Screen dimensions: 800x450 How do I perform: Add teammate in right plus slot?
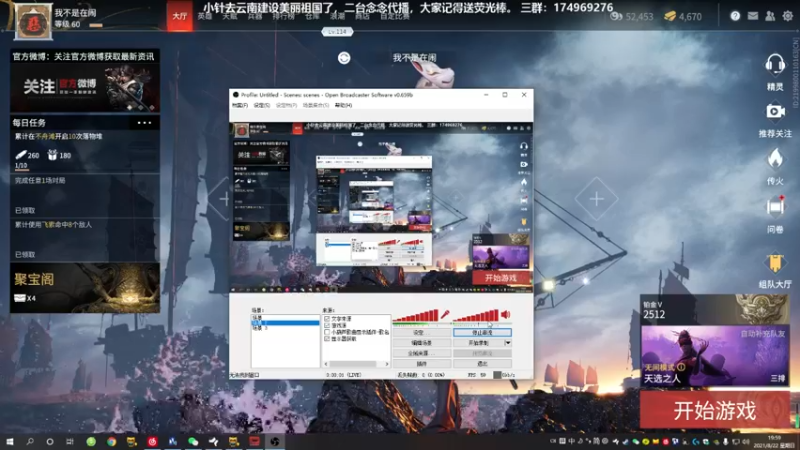(596, 199)
